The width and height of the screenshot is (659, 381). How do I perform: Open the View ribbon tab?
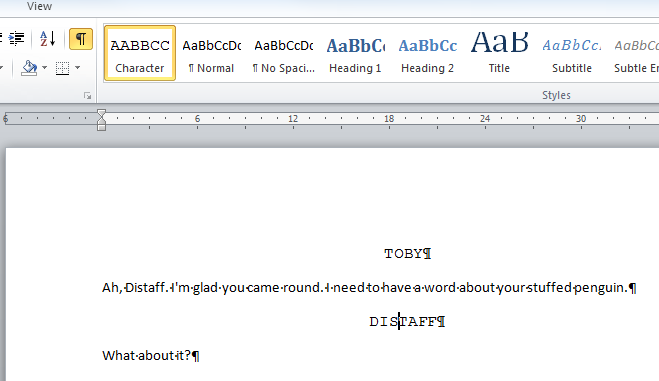click(x=39, y=6)
